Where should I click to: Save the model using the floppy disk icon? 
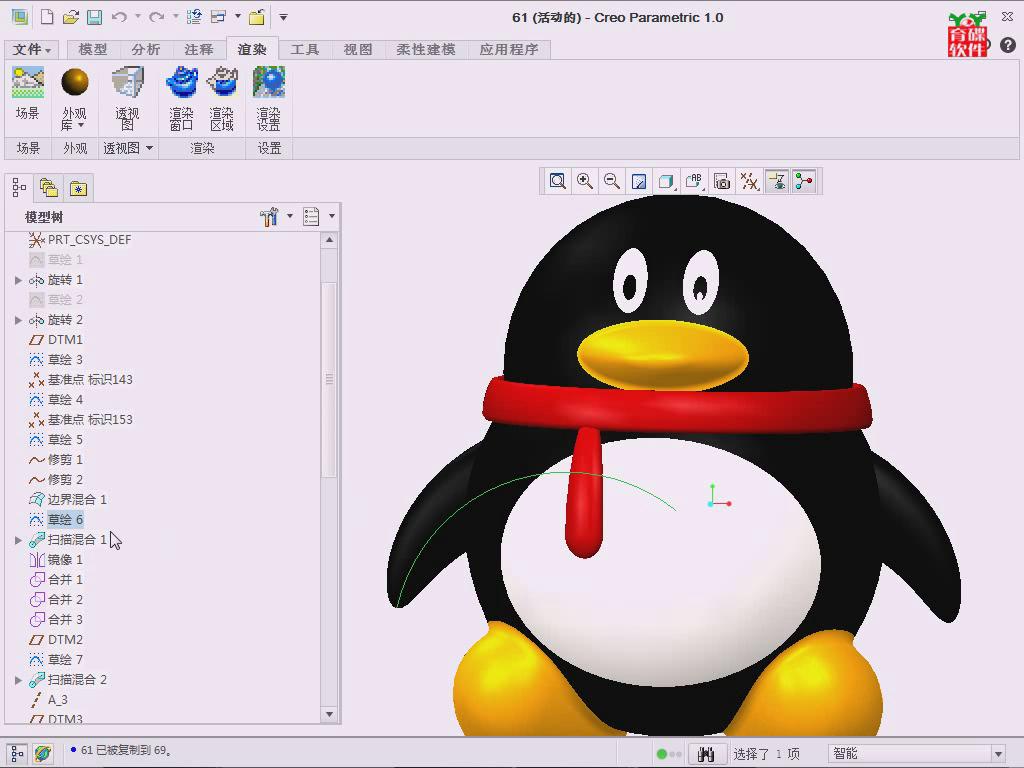point(95,17)
